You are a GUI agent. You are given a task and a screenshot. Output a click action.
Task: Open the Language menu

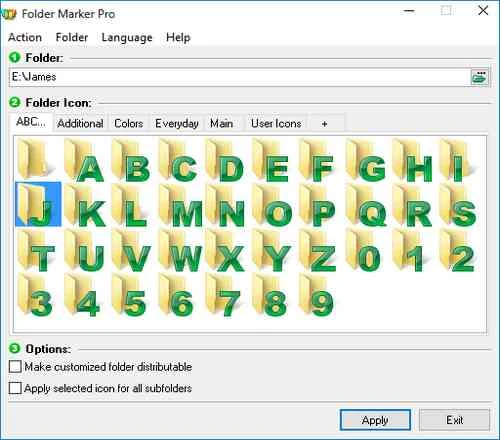pyautogui.click(x=127, y=37)
